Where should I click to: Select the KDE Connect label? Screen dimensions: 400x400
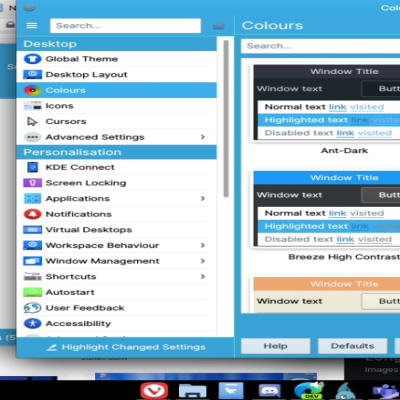pyautogui.click(x=80, y=167)
